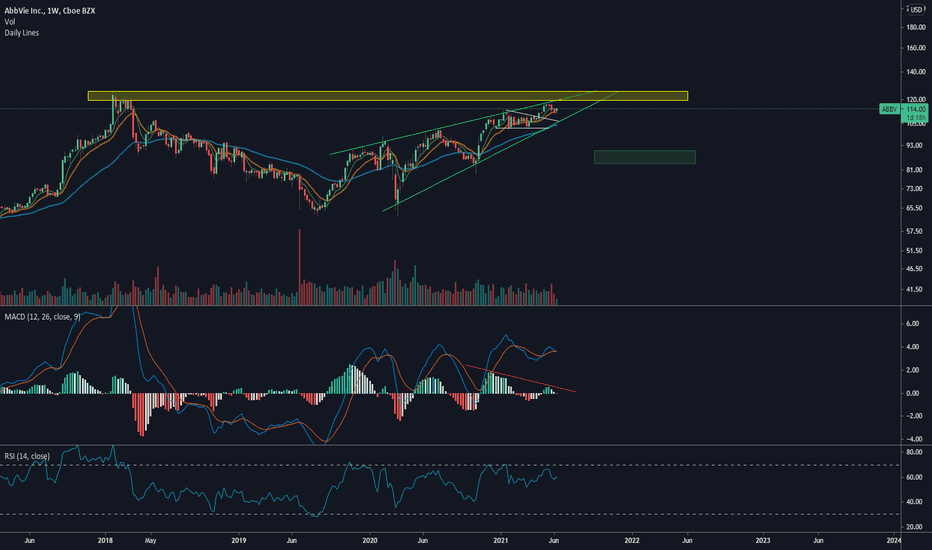Click the 2022 time axis label
This screenshot has height=550, width=932.
632,541
